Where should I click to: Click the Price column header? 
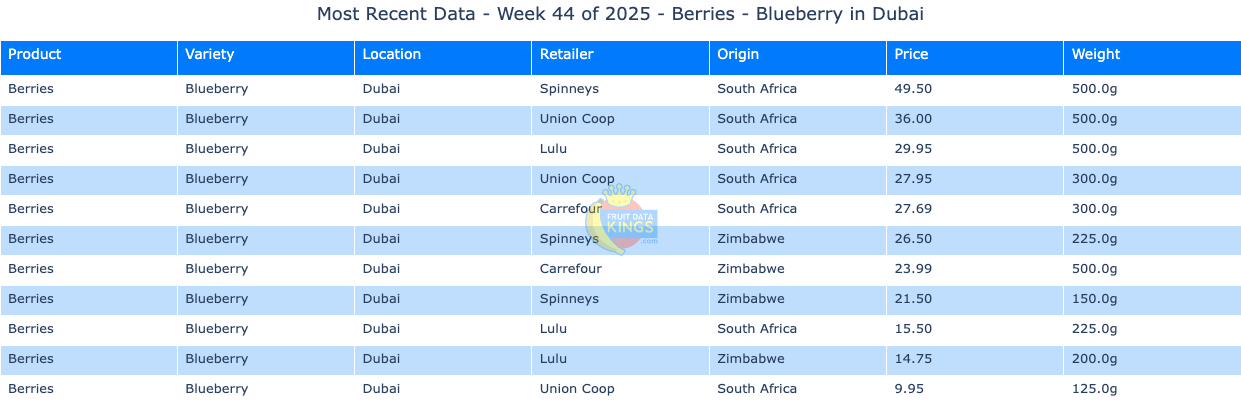[x=911, y=55]
